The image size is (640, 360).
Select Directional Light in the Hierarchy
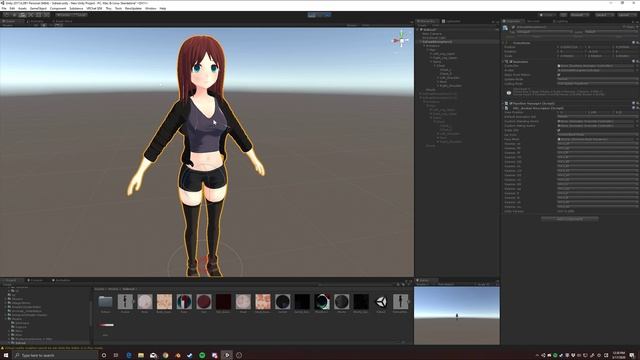click(433, 38)
